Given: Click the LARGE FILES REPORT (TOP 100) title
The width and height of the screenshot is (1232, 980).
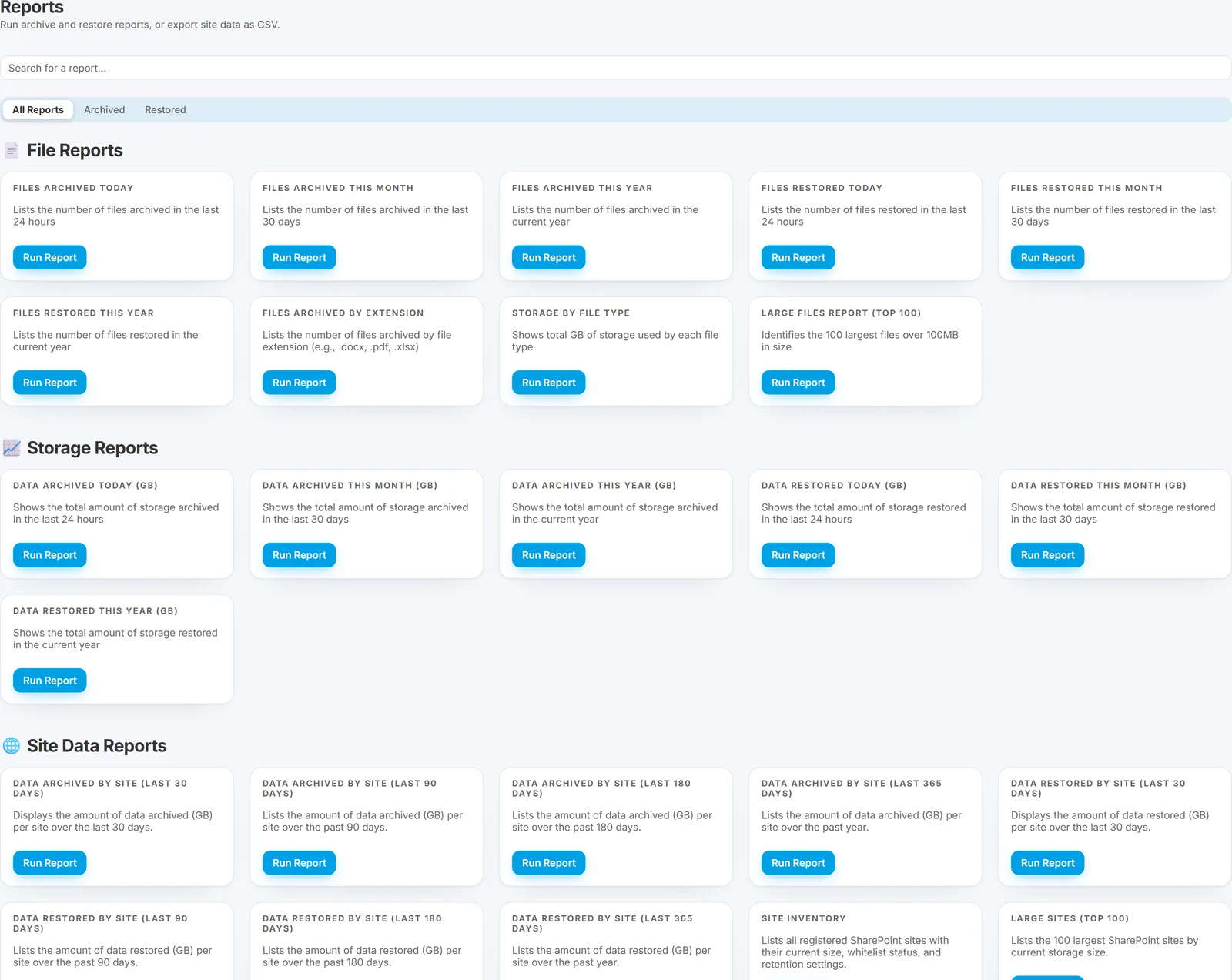Looking at the screenshot, I should click(x=841, y=313).
